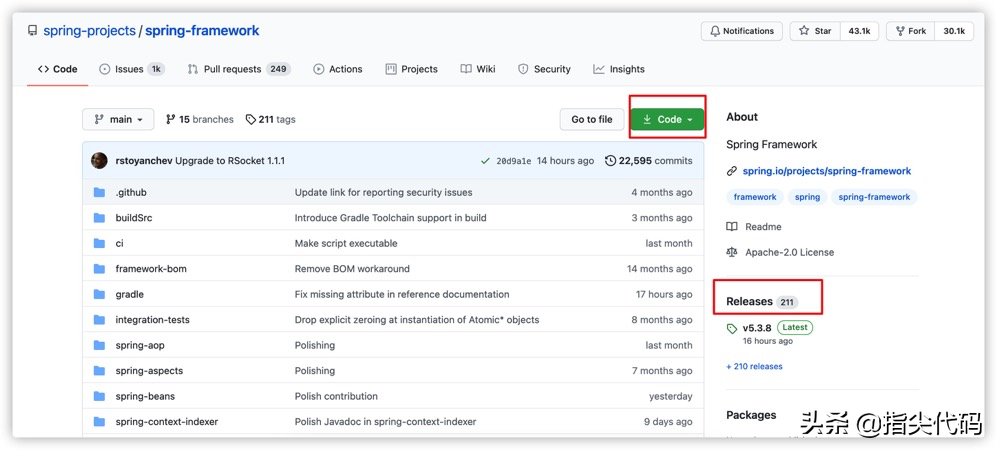Open the spring-aop folder
The image size is (997, 450).
click(x=140, y=345)
